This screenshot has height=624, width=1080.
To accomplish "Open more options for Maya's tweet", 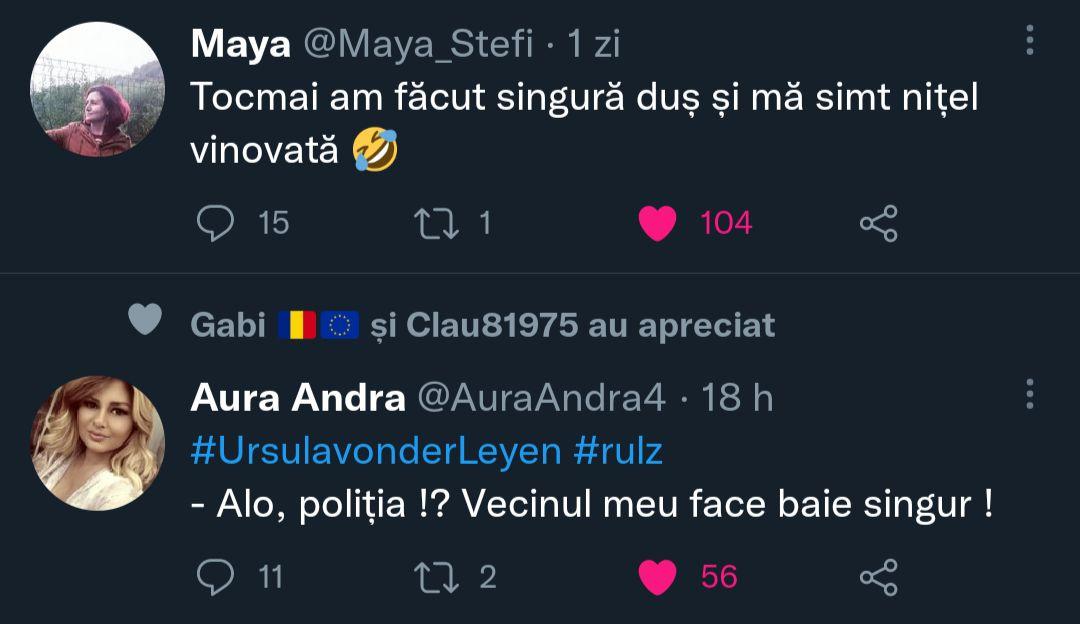I will point(1030,41).
